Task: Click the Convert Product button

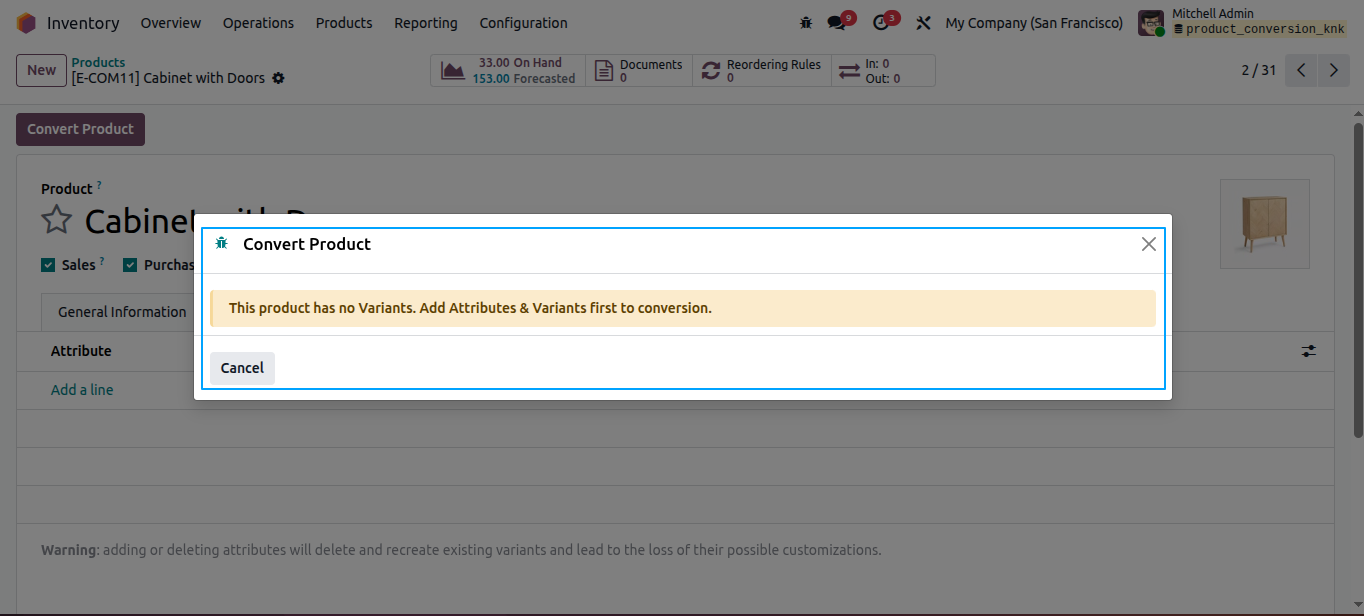Action: 80,129
